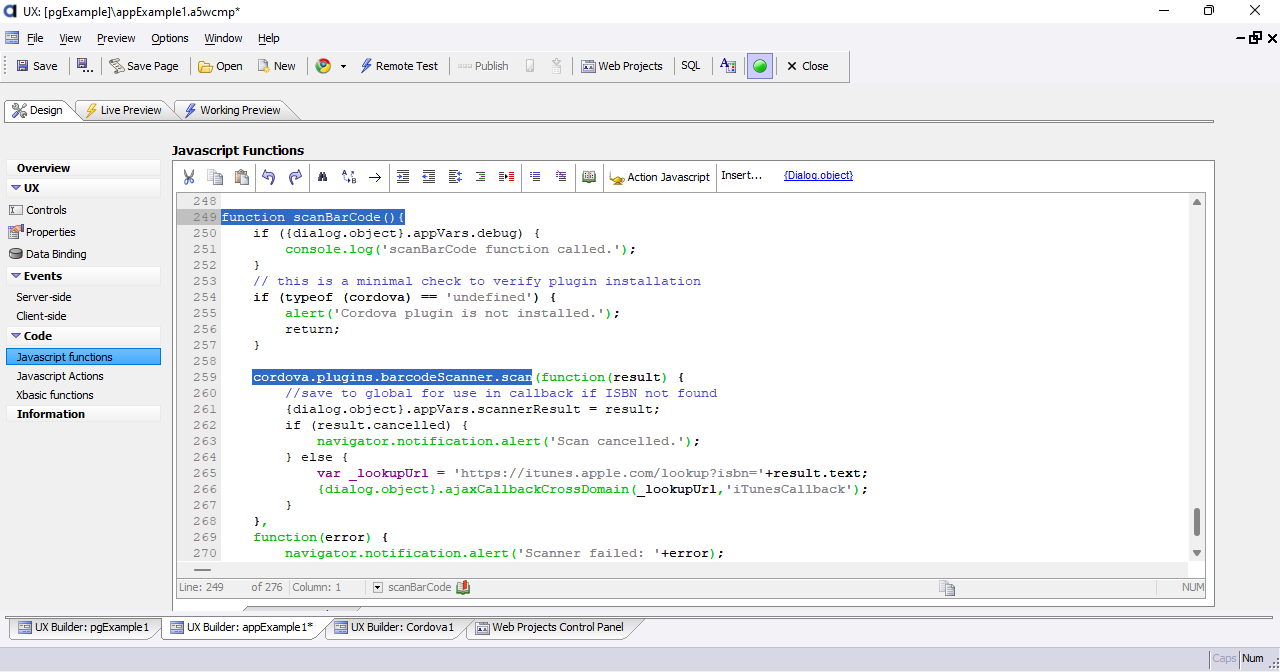This screenshot has height=672, width=1280.
Task: Click the comment lines icon
Action: [x=535, y=177]
